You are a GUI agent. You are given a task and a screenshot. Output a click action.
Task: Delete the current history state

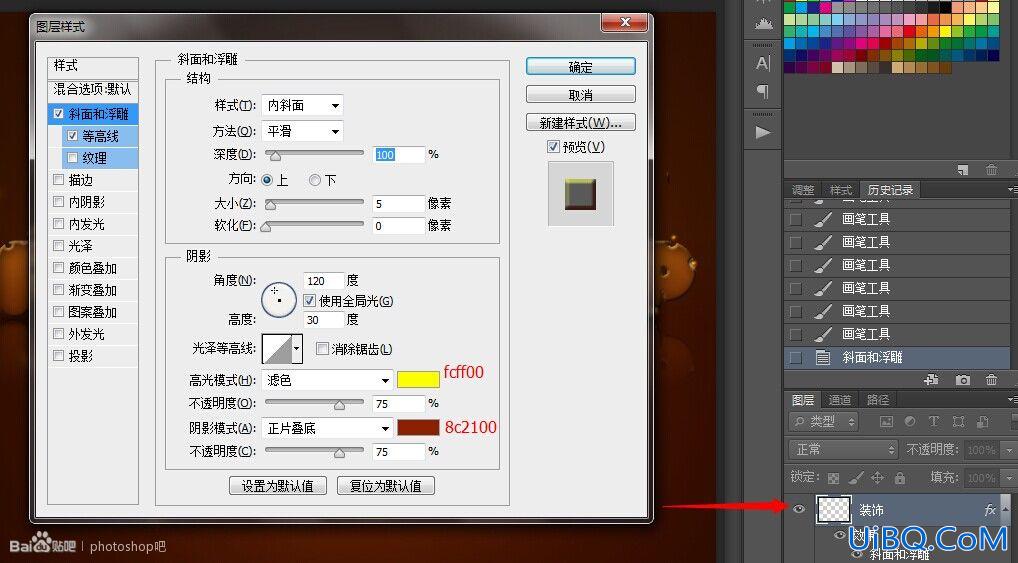(x=991, y=380)
